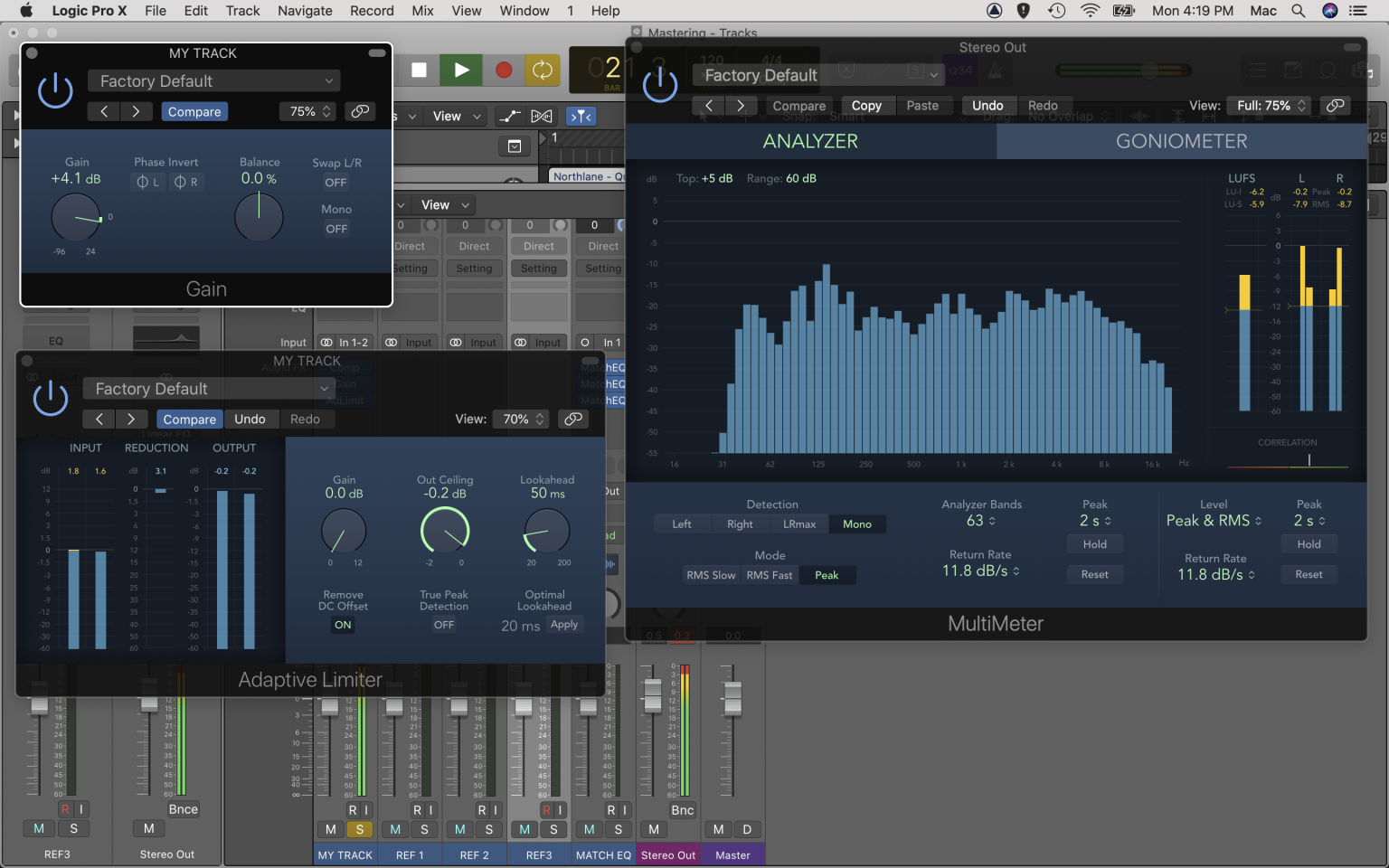Solo the MY TRACK channel strip

coord(359,829)
